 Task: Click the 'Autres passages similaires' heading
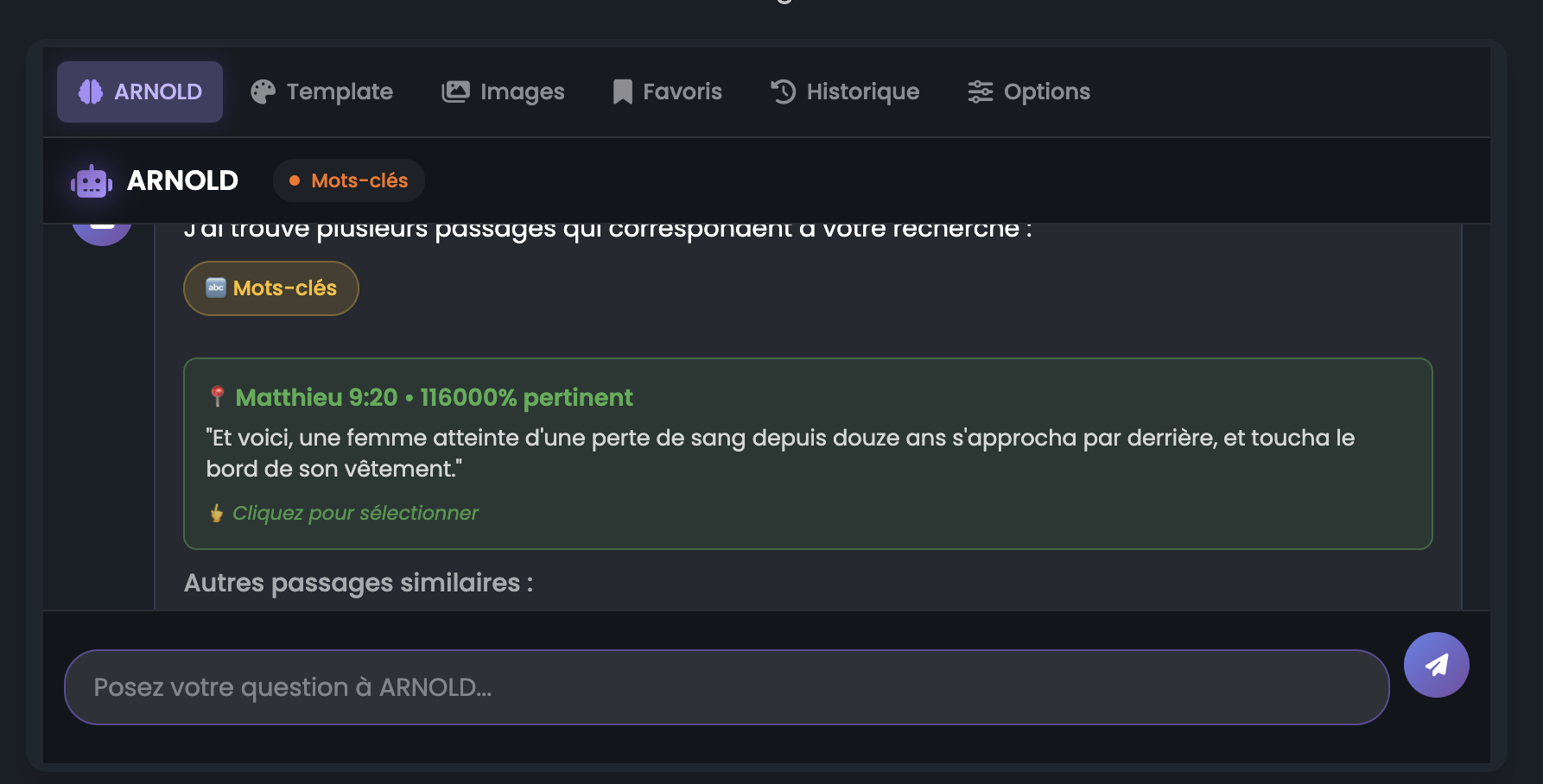pos(359,583)
